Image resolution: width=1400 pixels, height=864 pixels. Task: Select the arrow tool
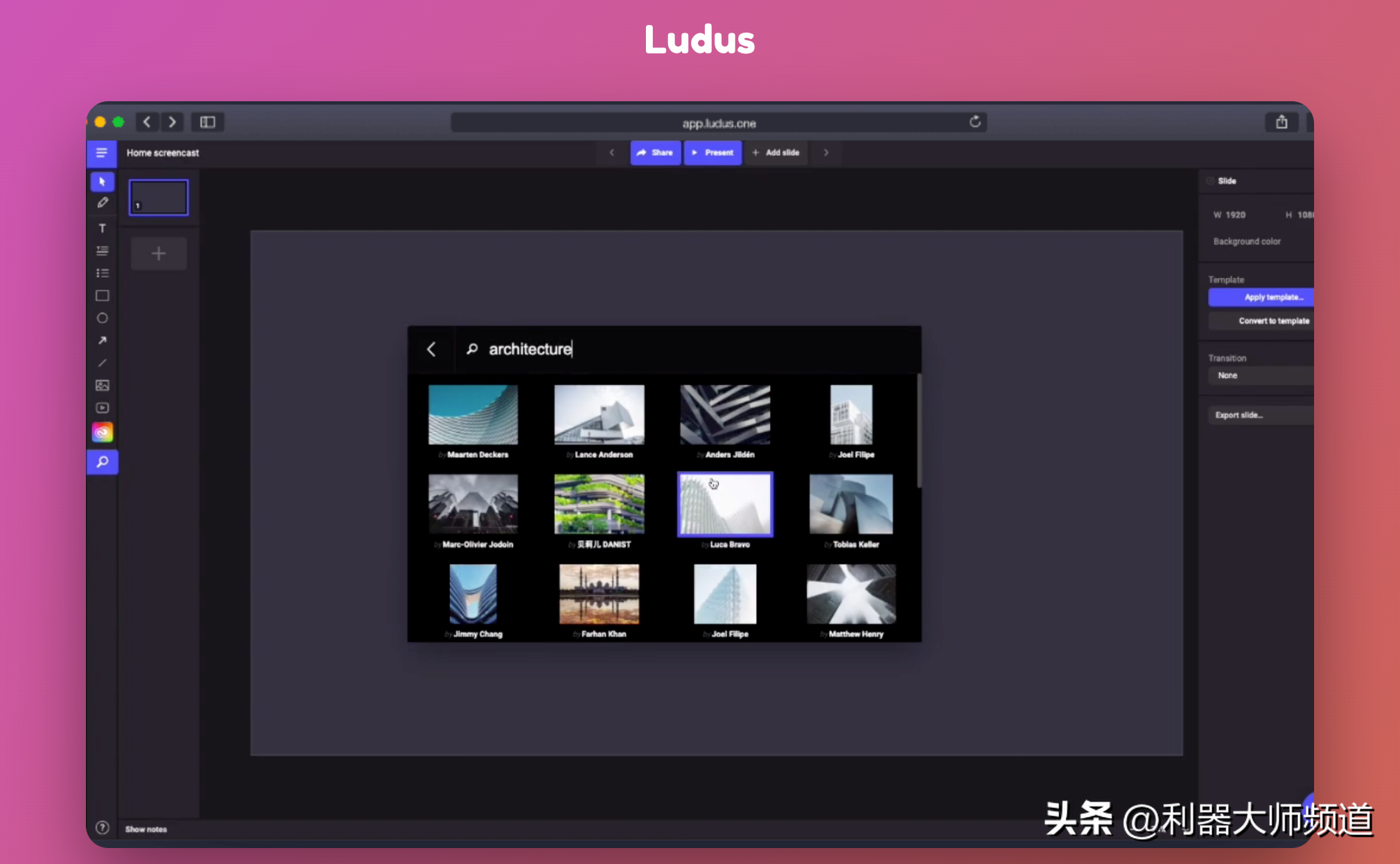103,340
